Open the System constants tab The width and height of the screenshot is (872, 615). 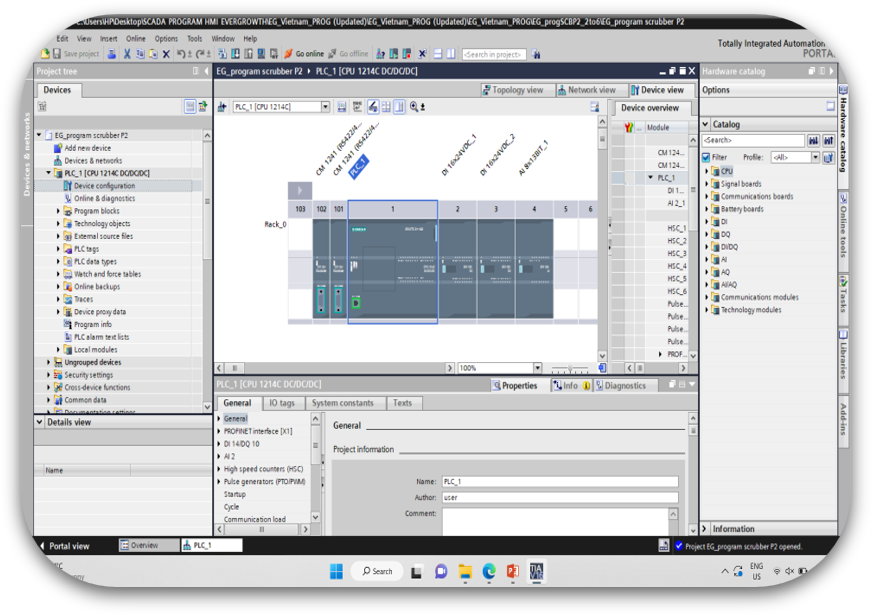(x=343, y=403)
